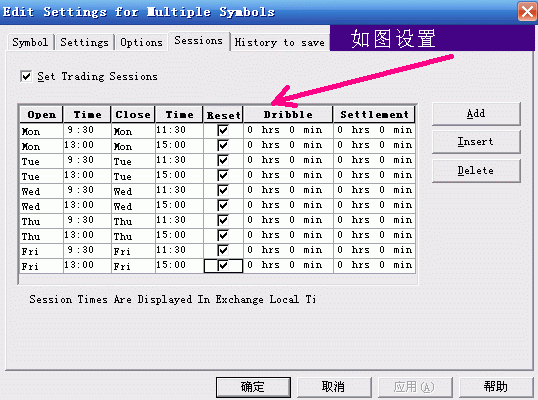Toggle Reset for Thu 13:00 session

click(223, 235)
